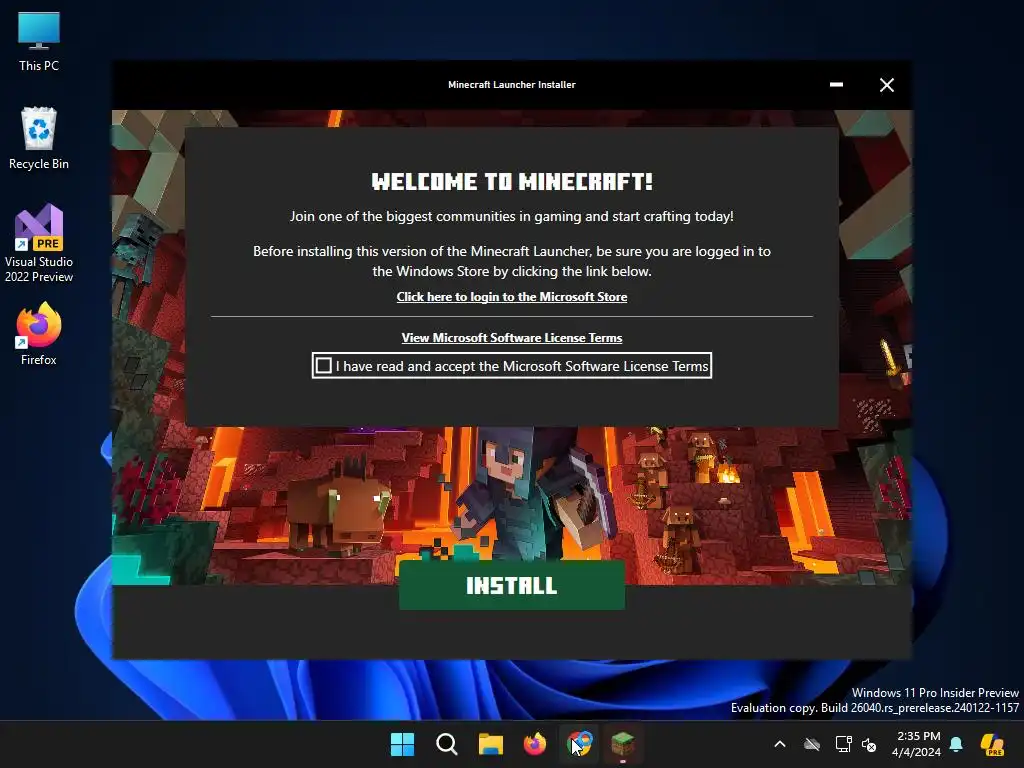Launch Firefox from the taskbar

(x=535, y=744)
